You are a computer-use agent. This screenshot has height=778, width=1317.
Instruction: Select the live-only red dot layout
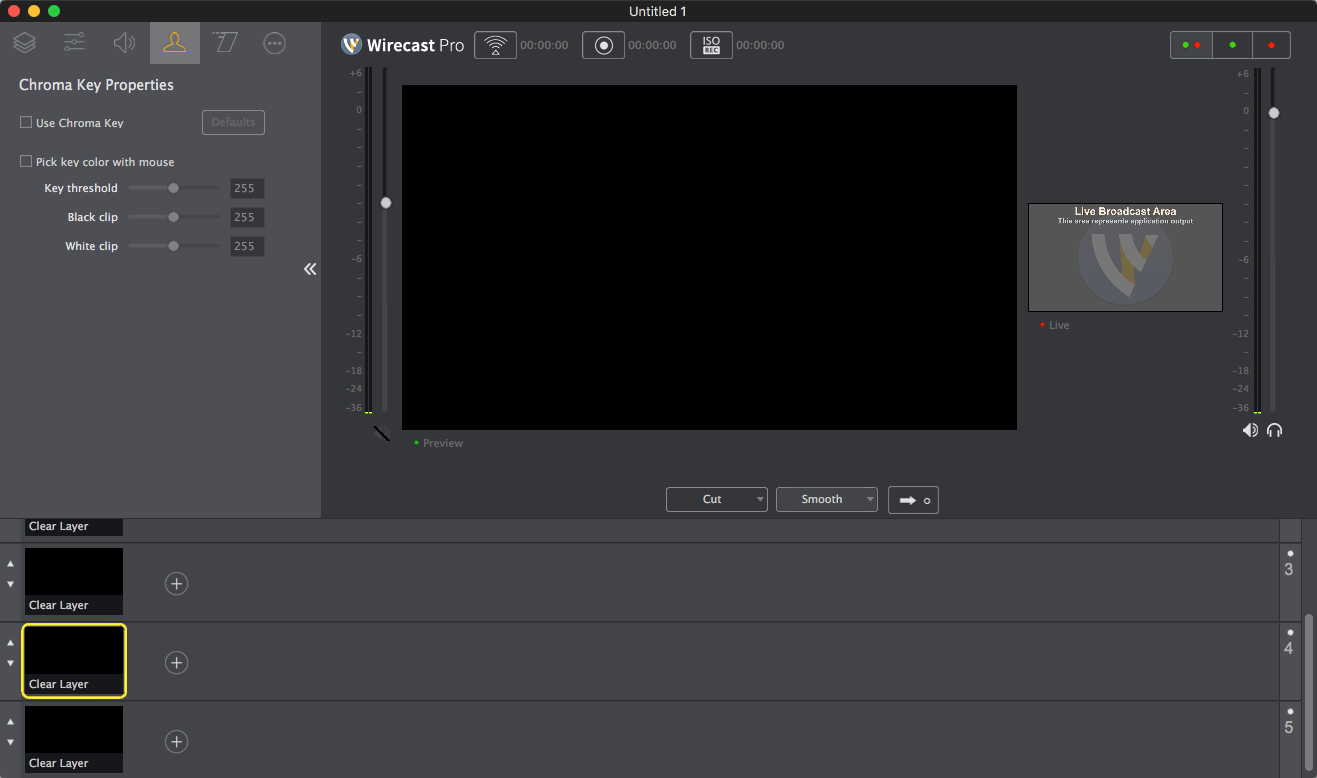[x=1271, y=45]
